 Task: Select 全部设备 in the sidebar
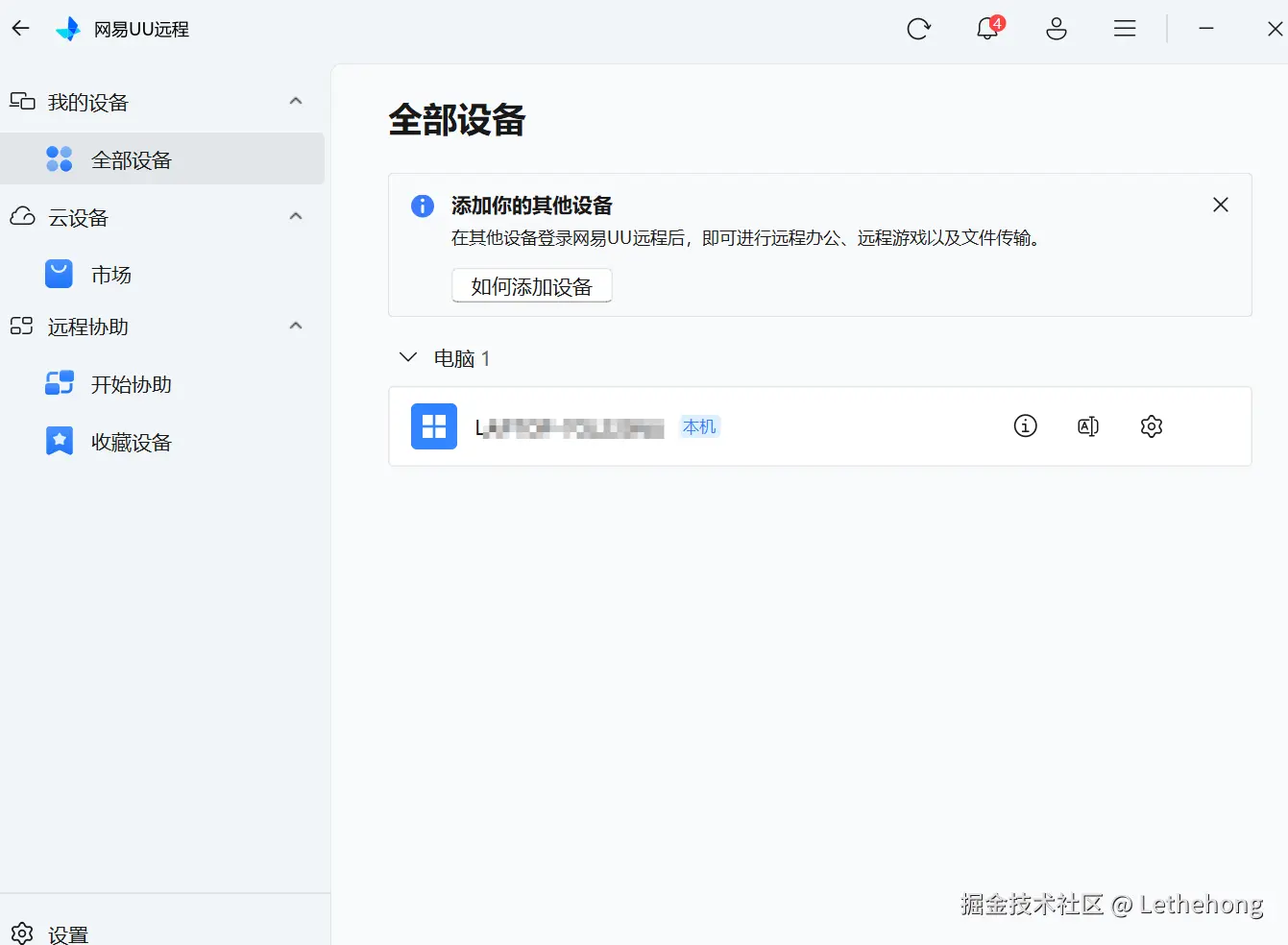(x=162, y=159)
